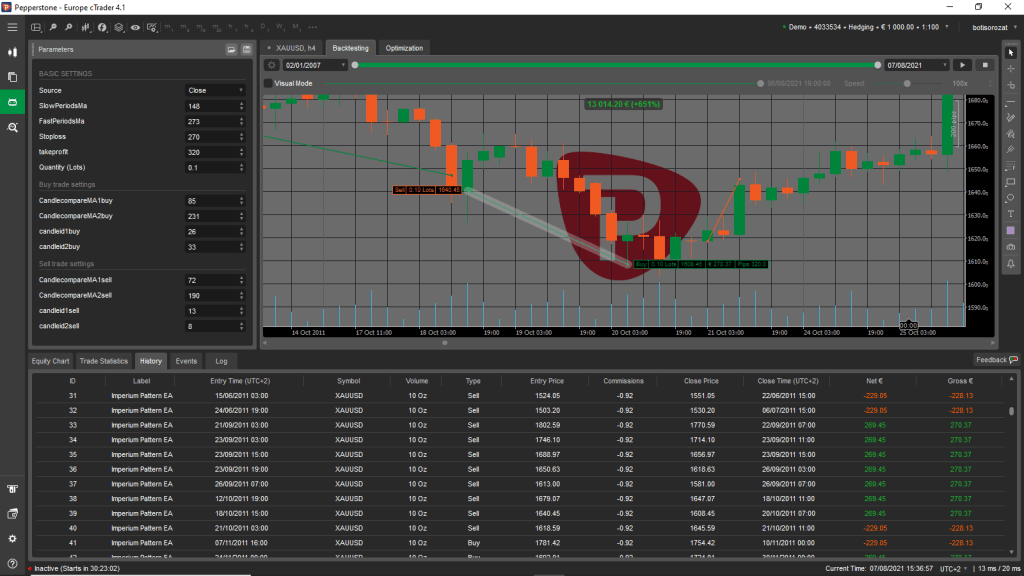This screenshot has width=1024, height=576.
Task: Click the Feedback button
Action: pyautogui.click(x=996, y=359)
